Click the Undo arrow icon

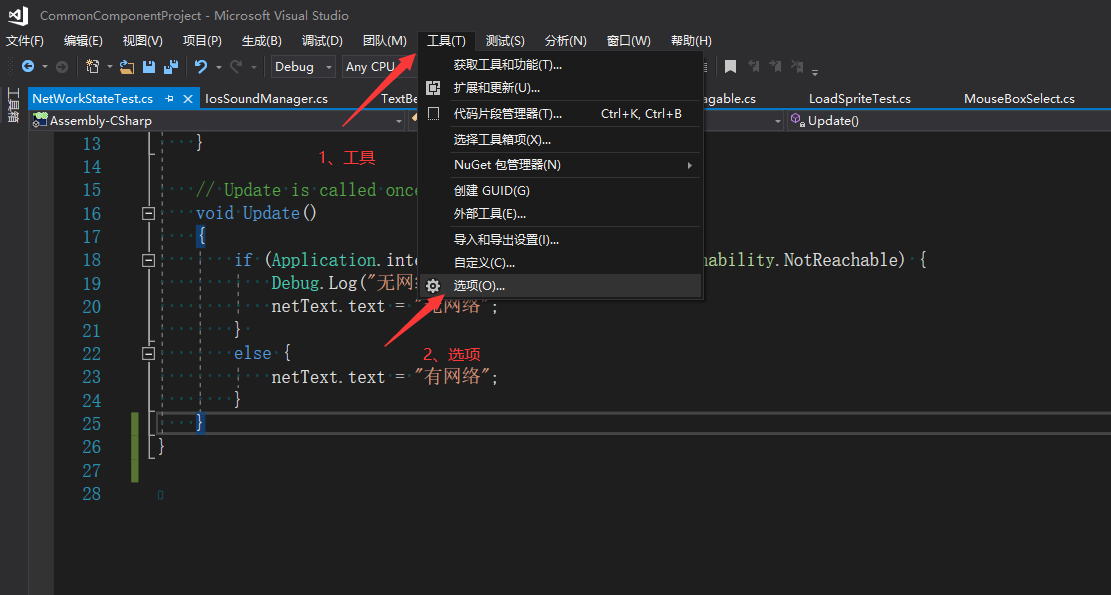[x=201, y=67]
